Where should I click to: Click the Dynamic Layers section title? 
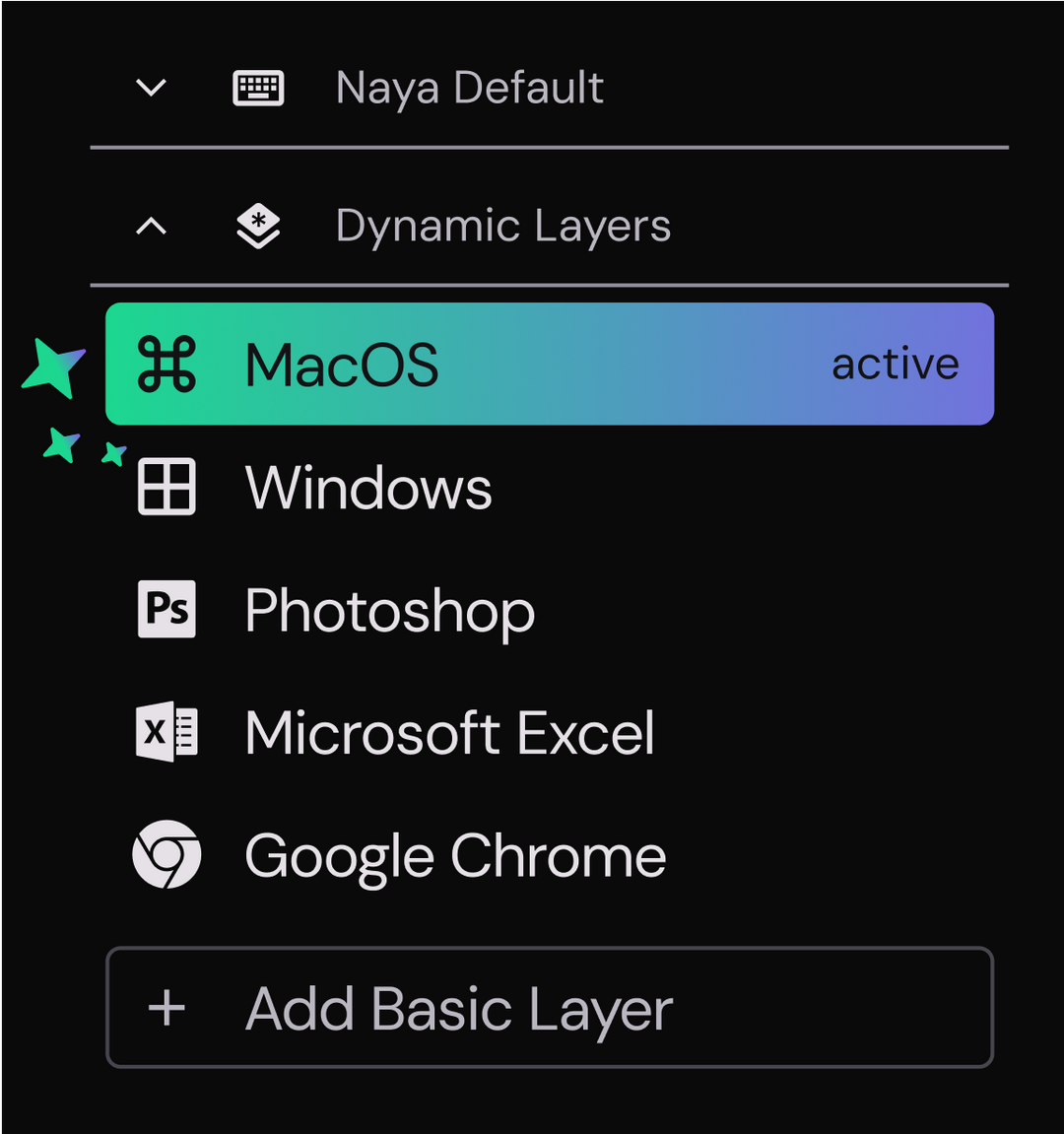pyautogui.click(x=502, y=226)
